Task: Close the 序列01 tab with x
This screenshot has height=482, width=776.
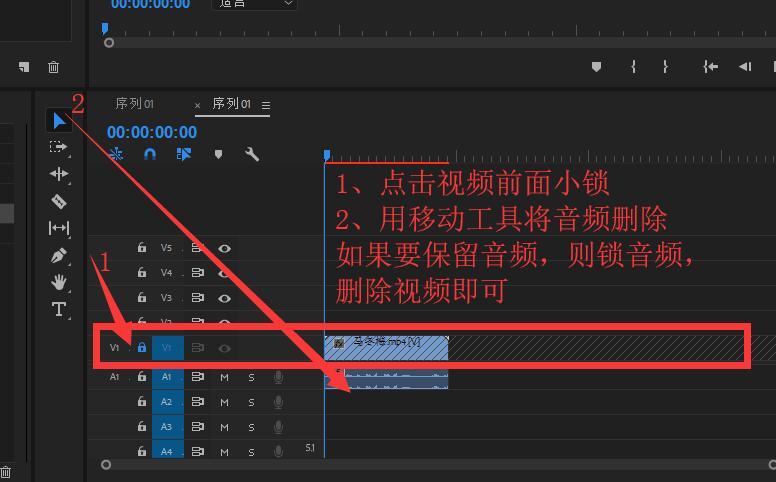Action: (x=197, y=105)
